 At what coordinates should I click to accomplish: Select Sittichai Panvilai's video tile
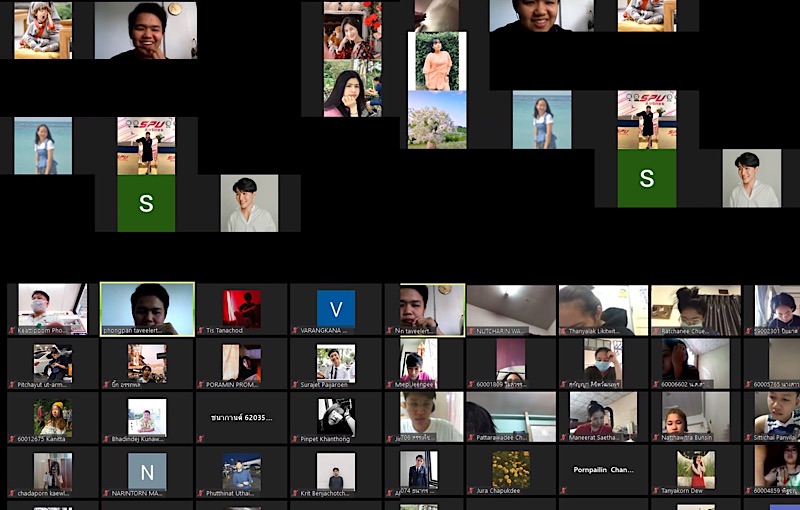[774, 417]
